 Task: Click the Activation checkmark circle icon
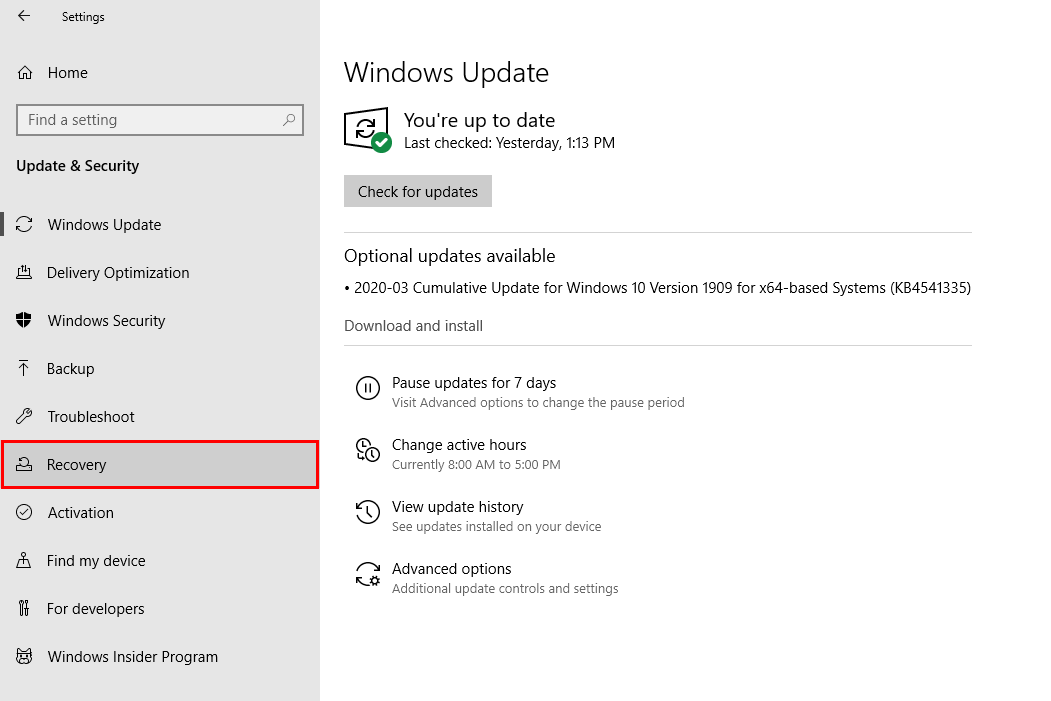24,512
